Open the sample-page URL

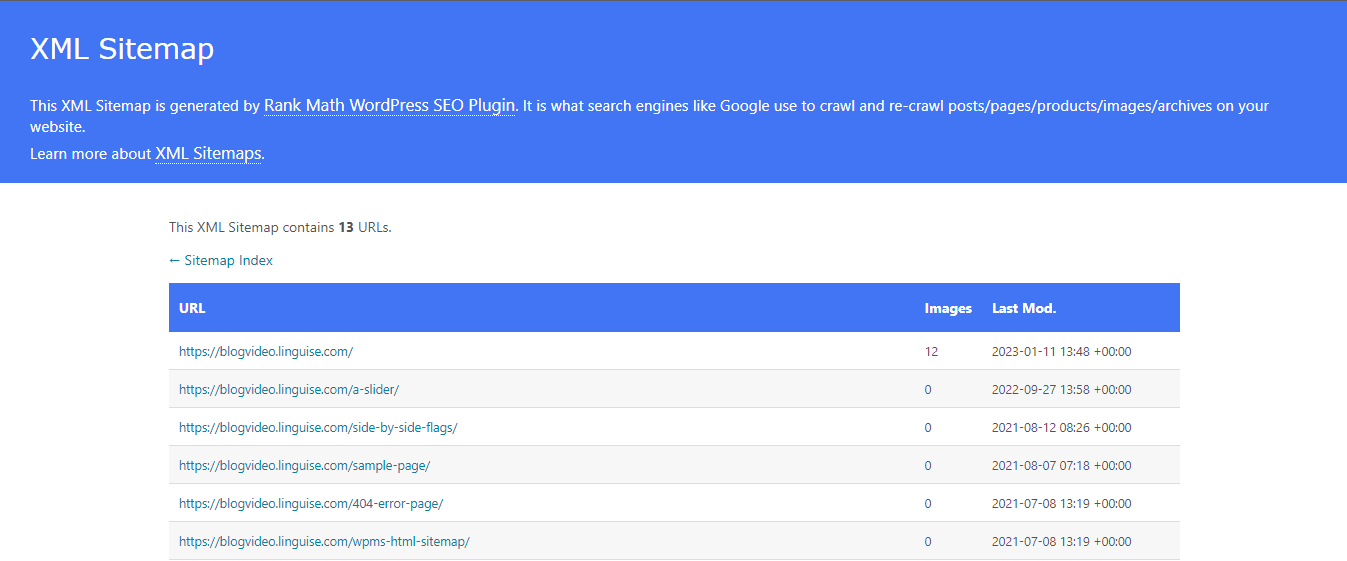click(x=304, y=466)
